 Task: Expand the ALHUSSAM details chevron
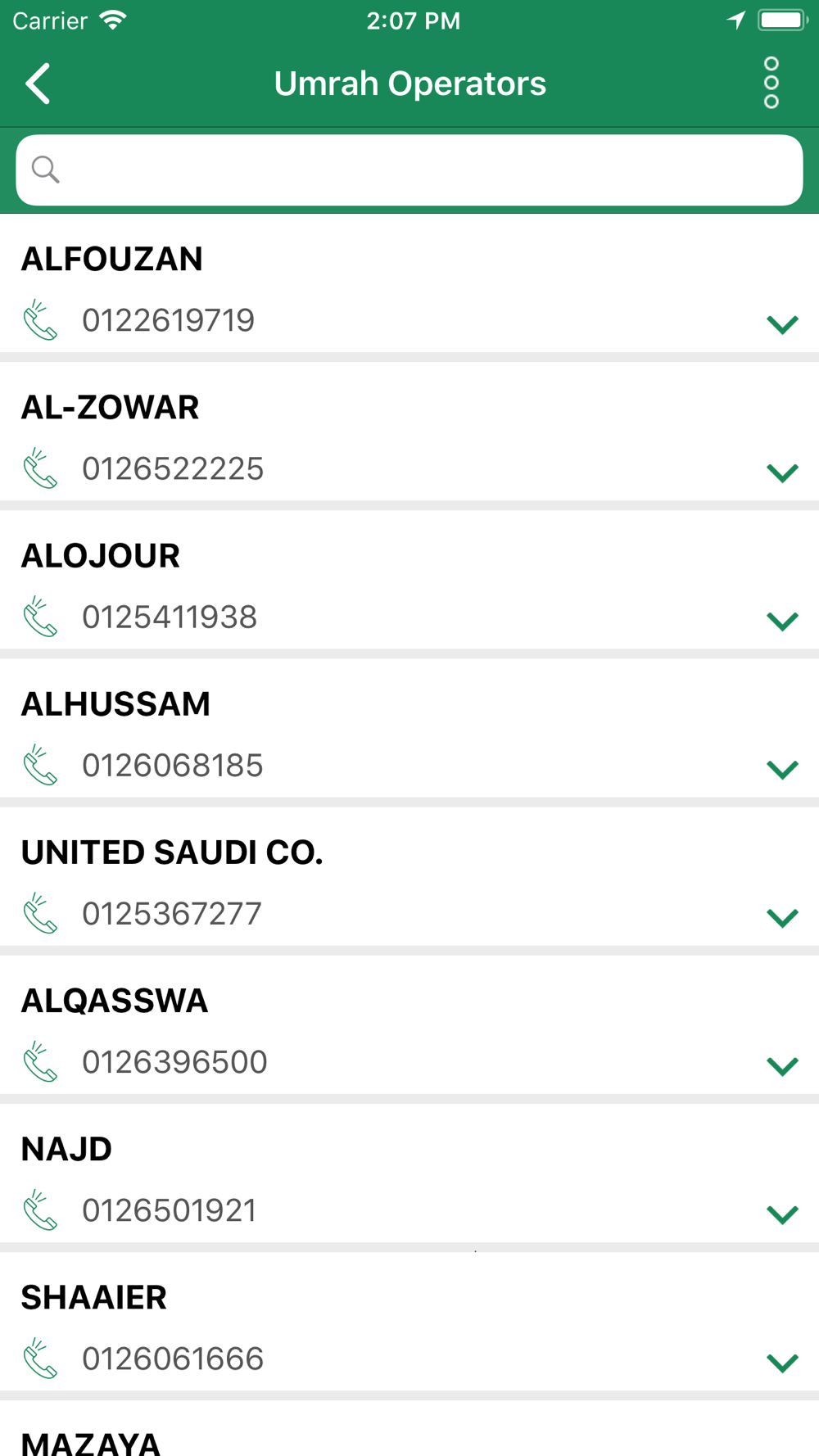pos(782,769)
